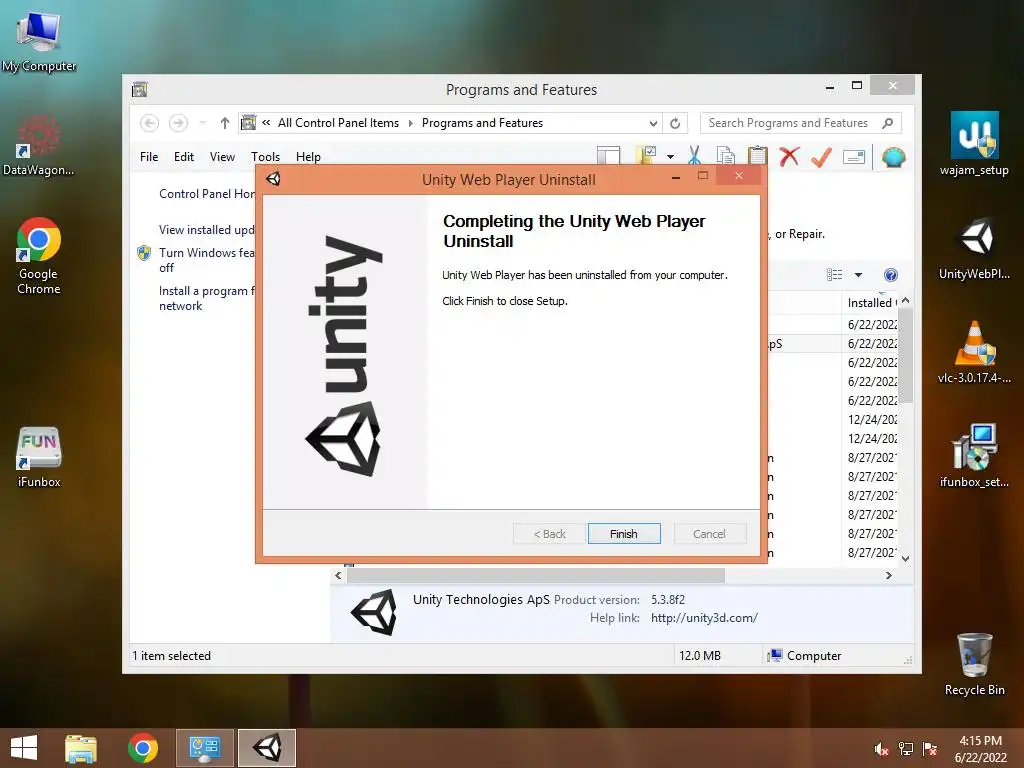This screenshot has width=1024, height=768.
Task: Open the Help menu
Action: [308, 157]
